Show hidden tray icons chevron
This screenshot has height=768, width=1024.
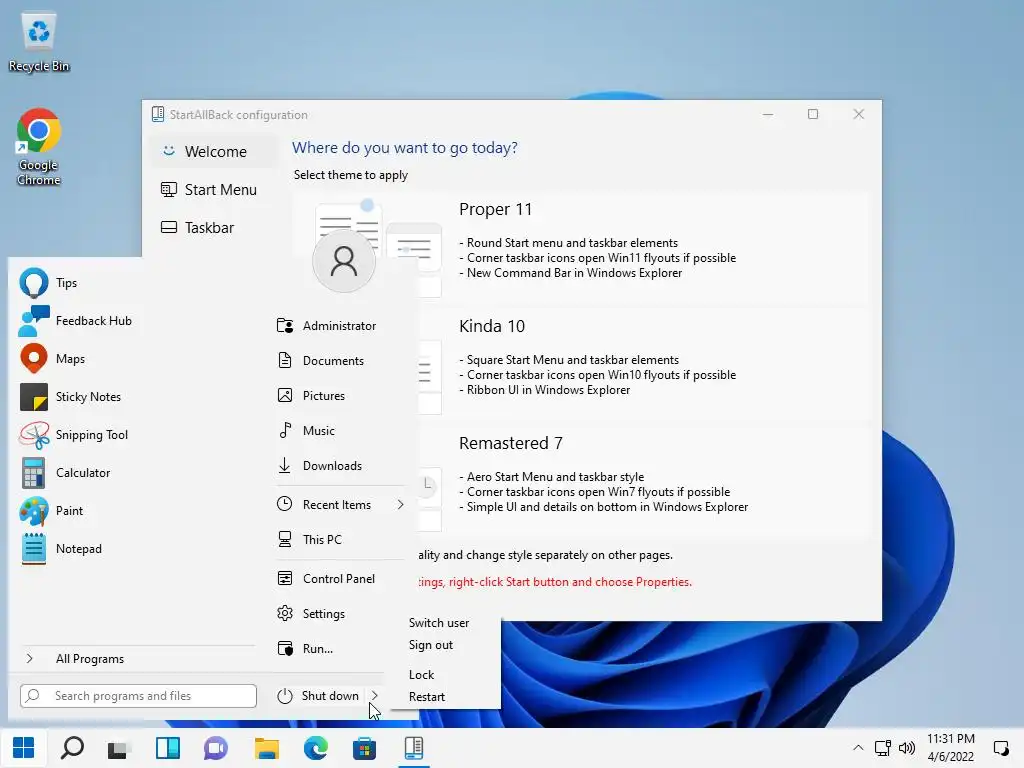coord(858,748)
